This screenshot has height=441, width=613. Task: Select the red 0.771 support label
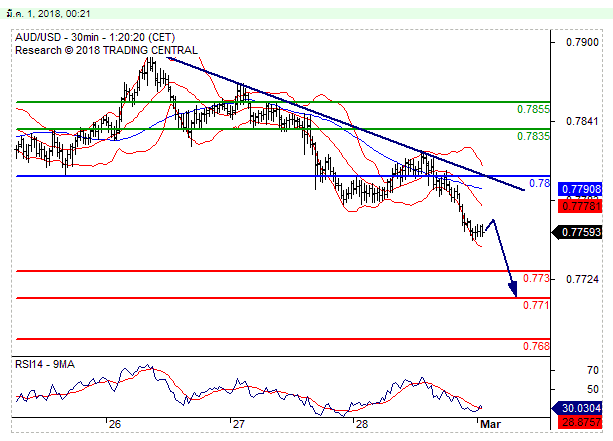536,305
